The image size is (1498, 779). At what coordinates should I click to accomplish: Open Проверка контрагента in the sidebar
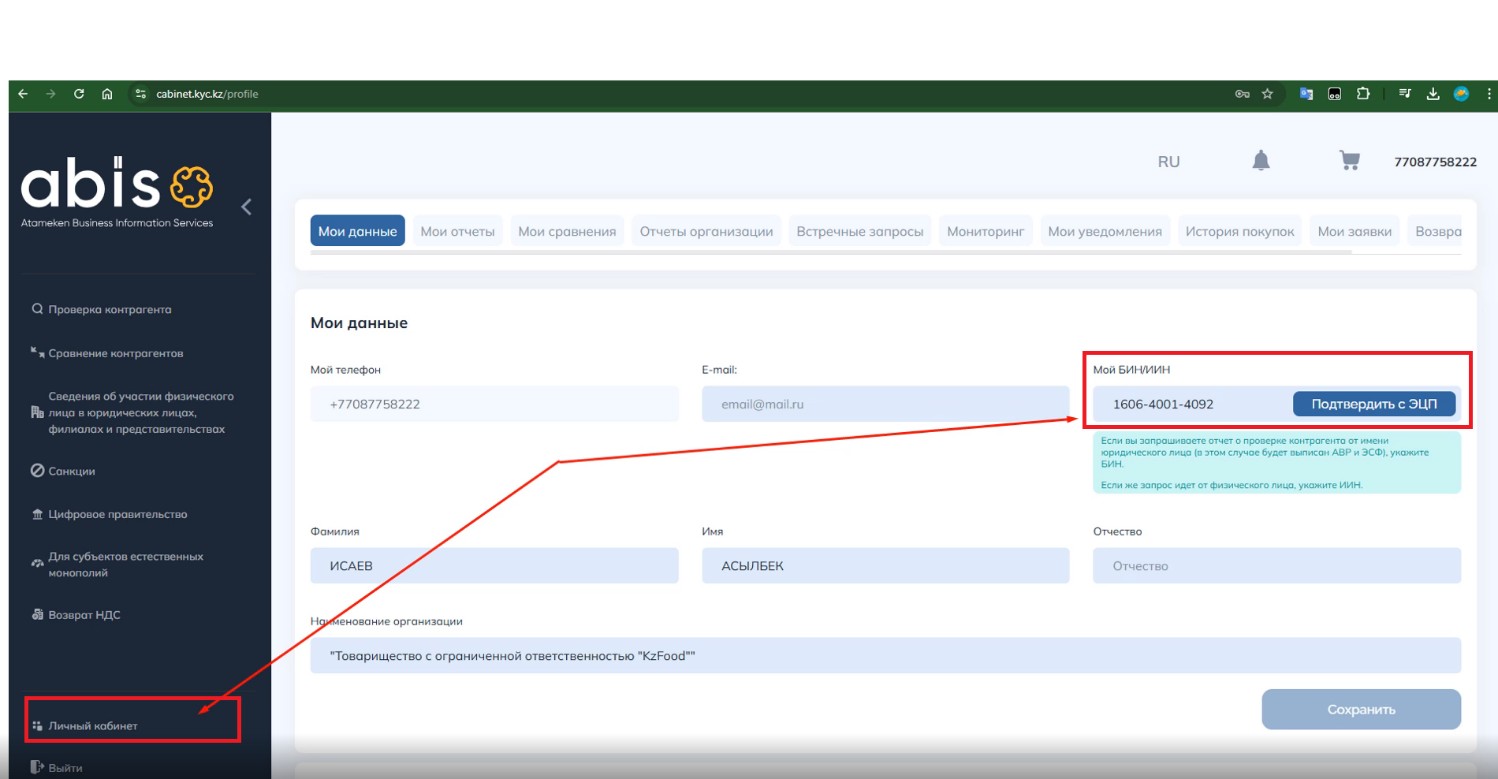109,310
